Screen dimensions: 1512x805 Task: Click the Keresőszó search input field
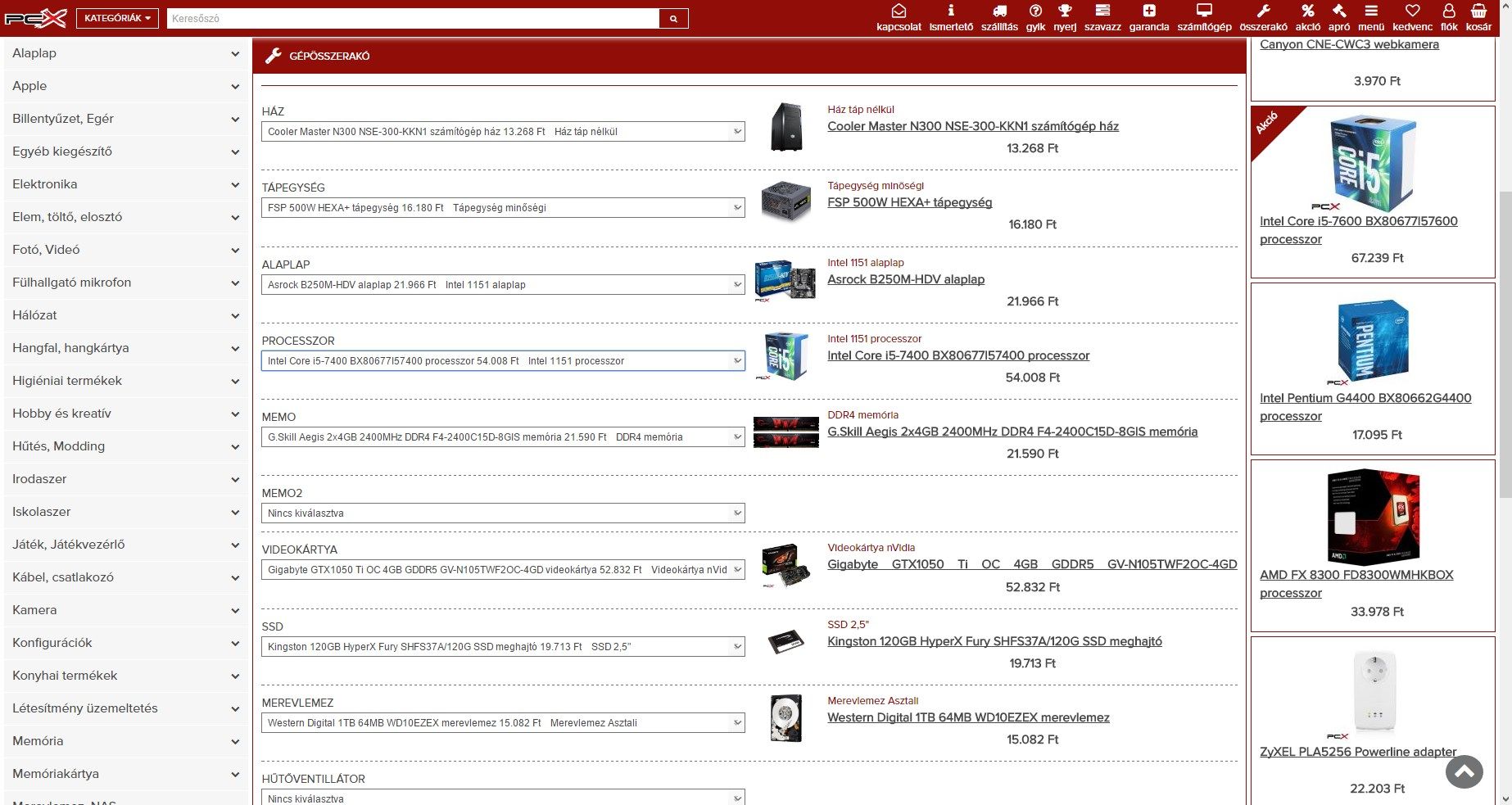click(x=413, y=18)
